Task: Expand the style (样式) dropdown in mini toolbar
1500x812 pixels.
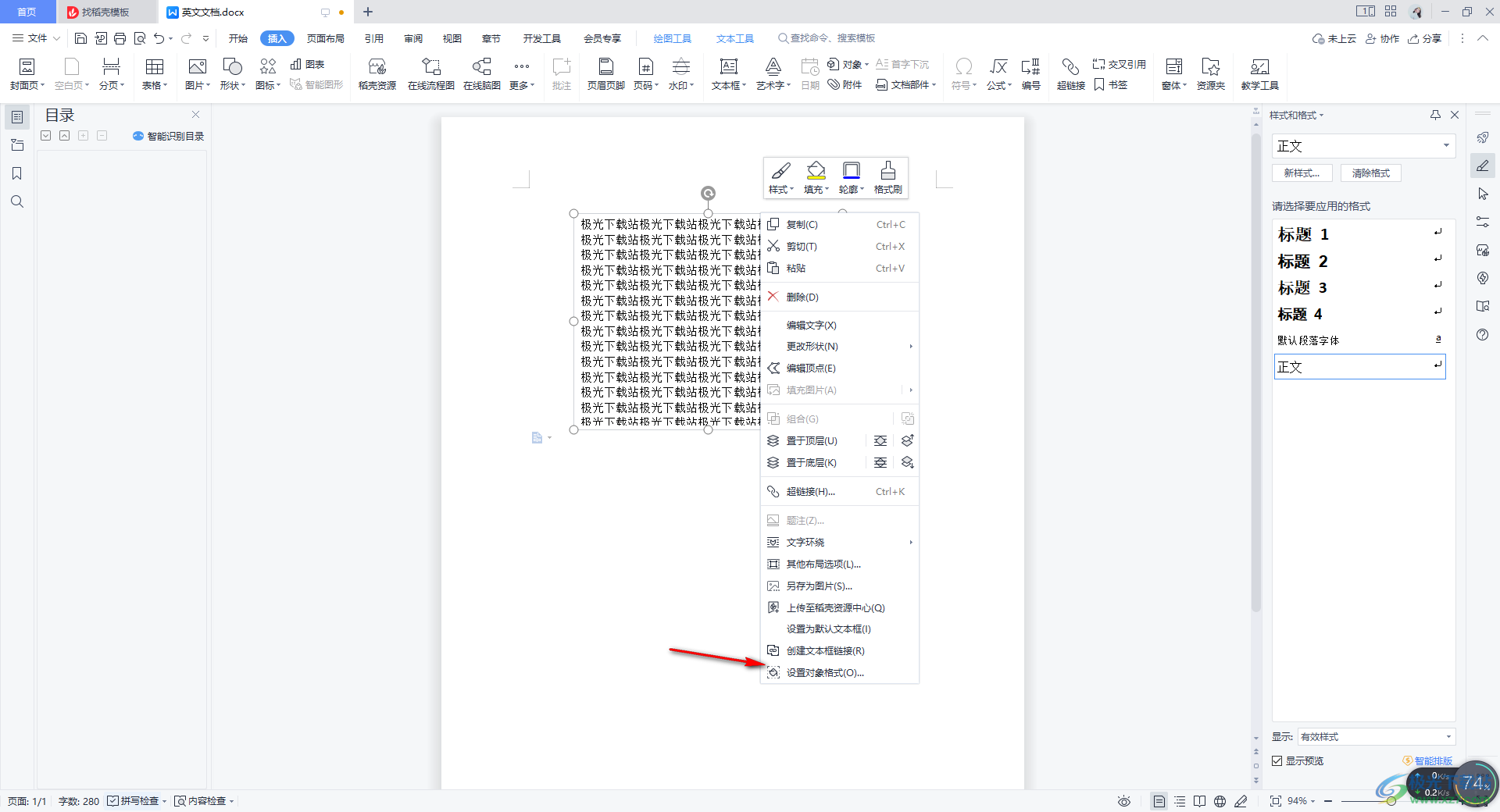Action: 791,189
